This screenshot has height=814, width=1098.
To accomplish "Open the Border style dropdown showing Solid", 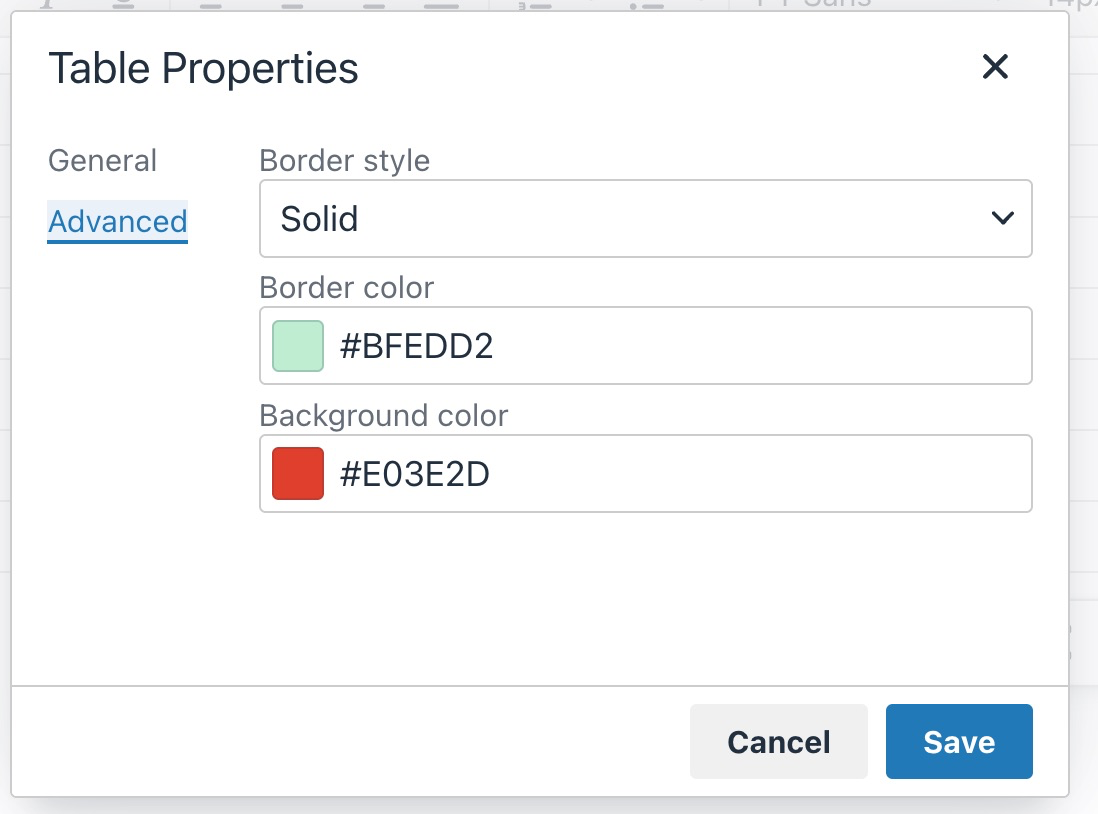I will pyautogui.click(x=645, y=218).
